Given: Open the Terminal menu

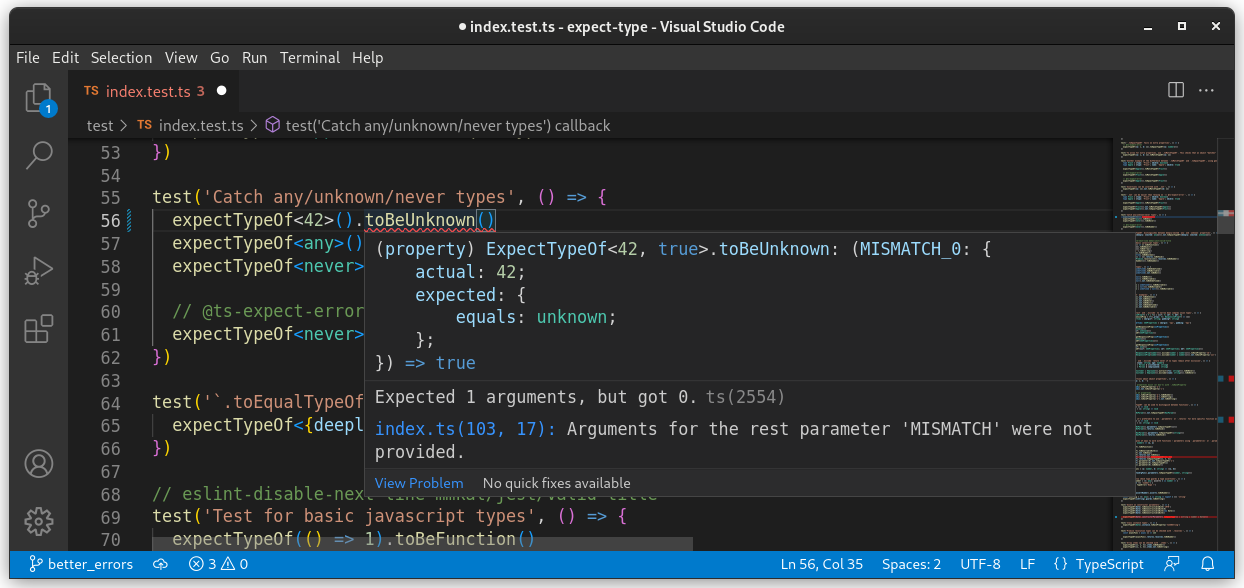Looking at the screenshot, I should pos(310,58).
